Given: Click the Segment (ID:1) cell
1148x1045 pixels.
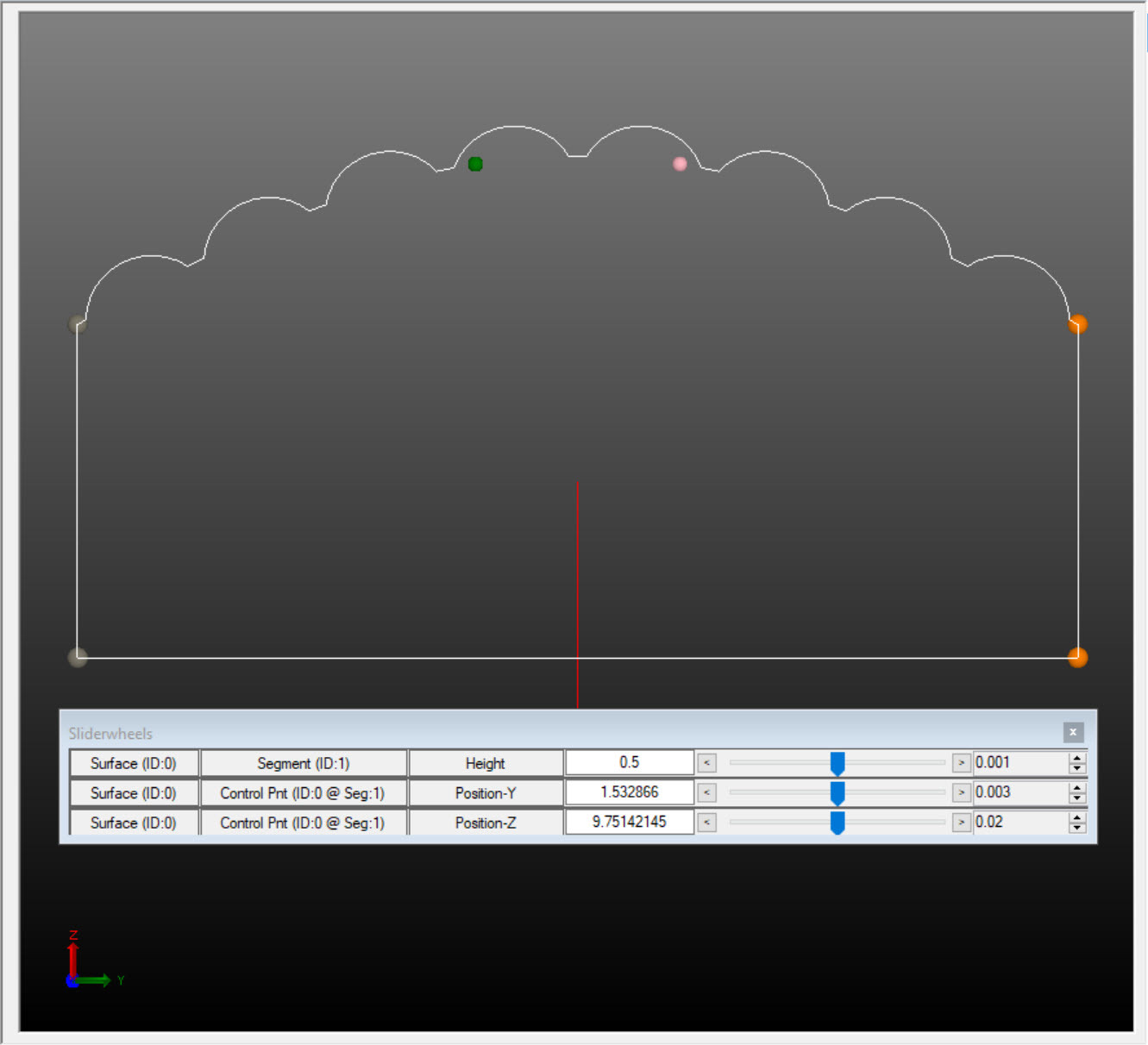Looking at the screenshot, I should 303,763.
